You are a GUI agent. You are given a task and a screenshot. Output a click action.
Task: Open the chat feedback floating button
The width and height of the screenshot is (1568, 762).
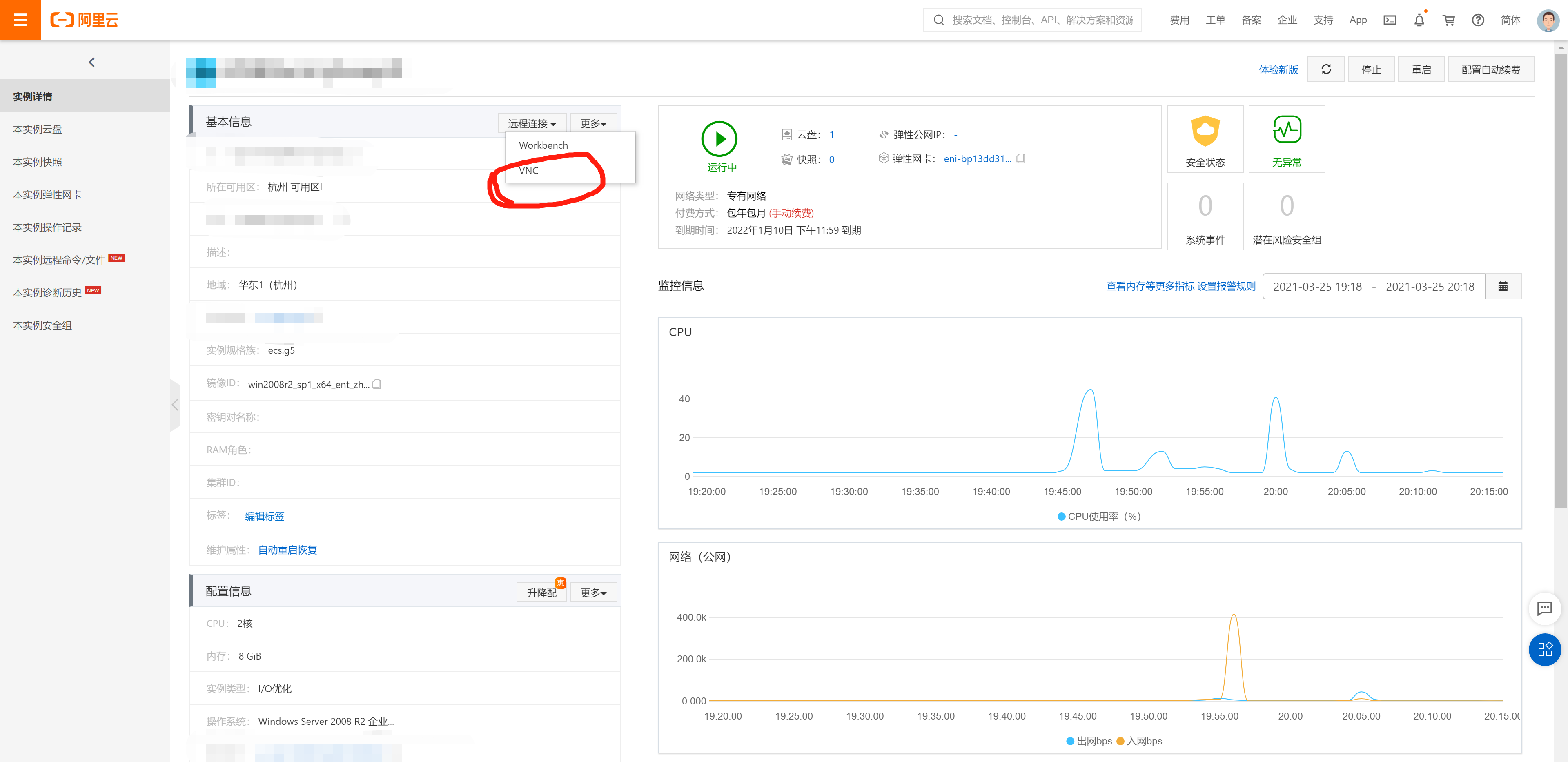tap(1544, 608)
